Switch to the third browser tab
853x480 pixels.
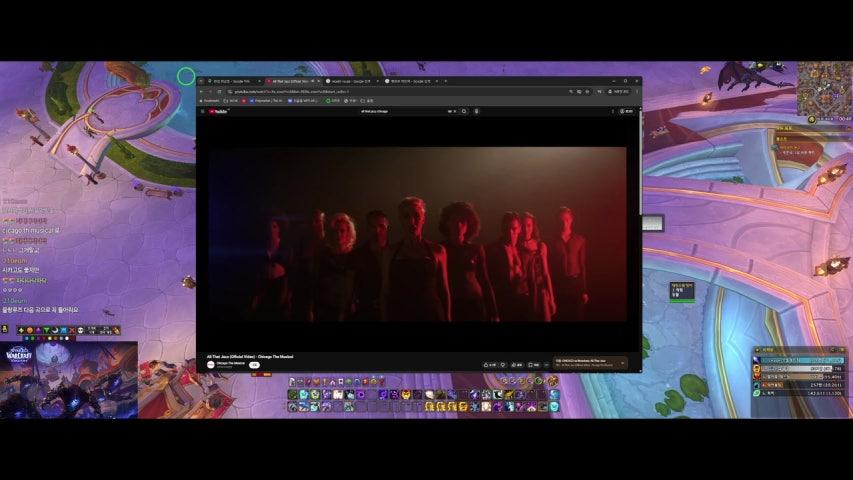point(352,81)
